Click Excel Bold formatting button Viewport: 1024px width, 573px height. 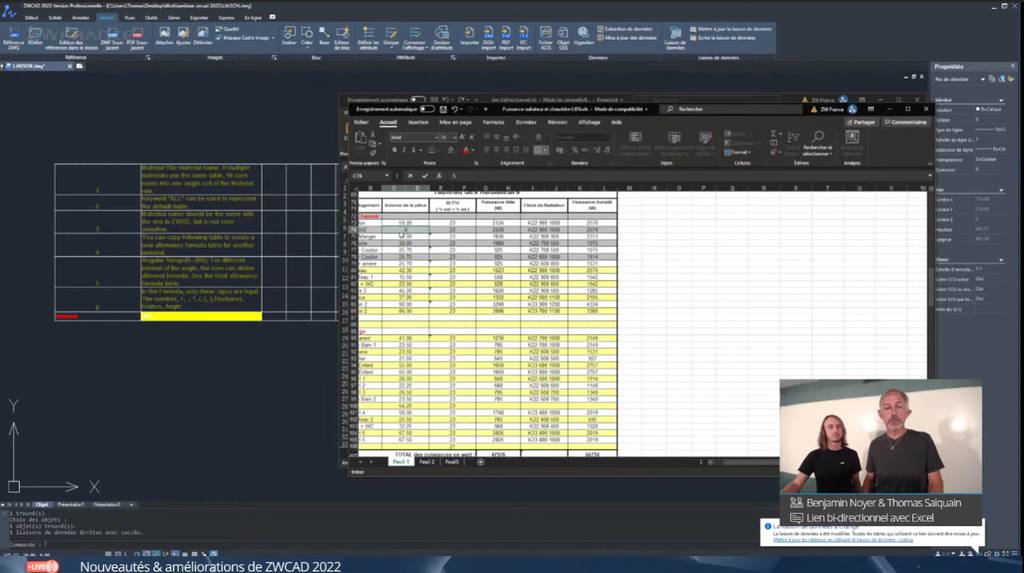[394, 150]
